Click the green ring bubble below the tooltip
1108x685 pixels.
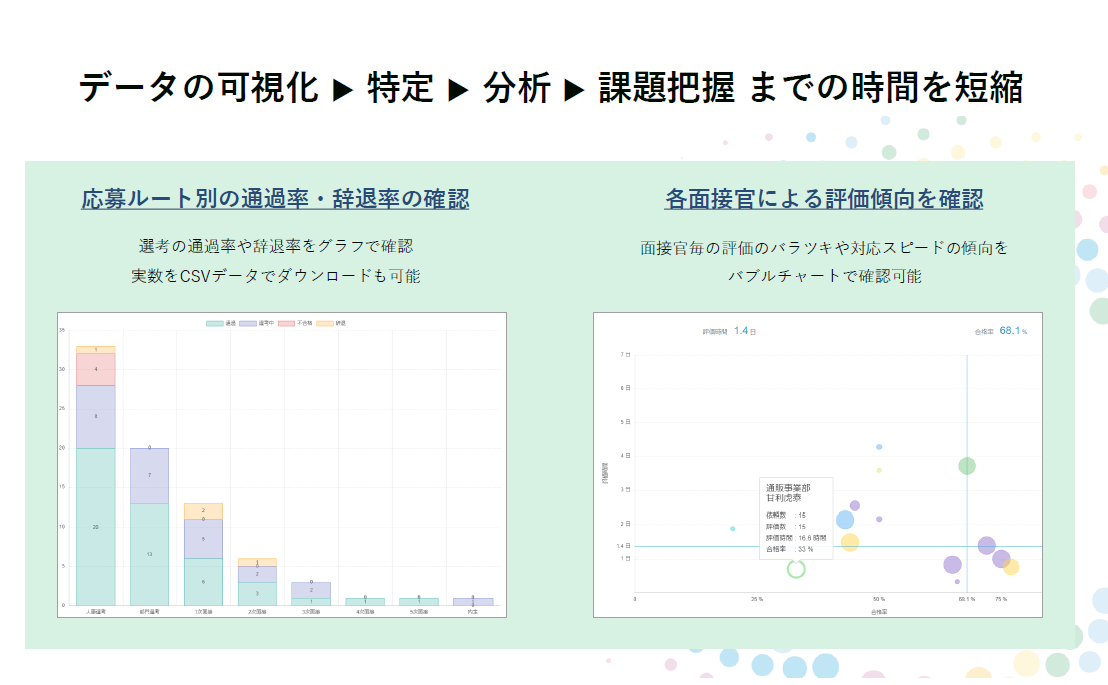pos(796,568)
